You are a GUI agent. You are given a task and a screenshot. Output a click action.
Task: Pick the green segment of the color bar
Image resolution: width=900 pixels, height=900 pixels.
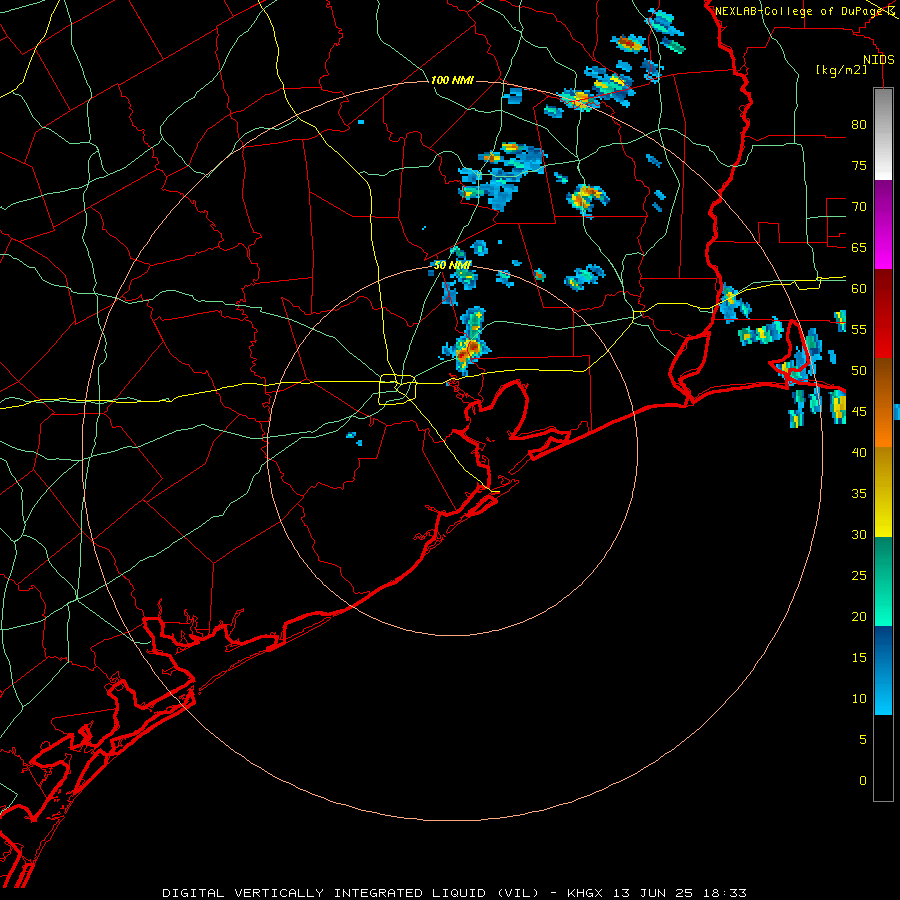click(883, 581)
